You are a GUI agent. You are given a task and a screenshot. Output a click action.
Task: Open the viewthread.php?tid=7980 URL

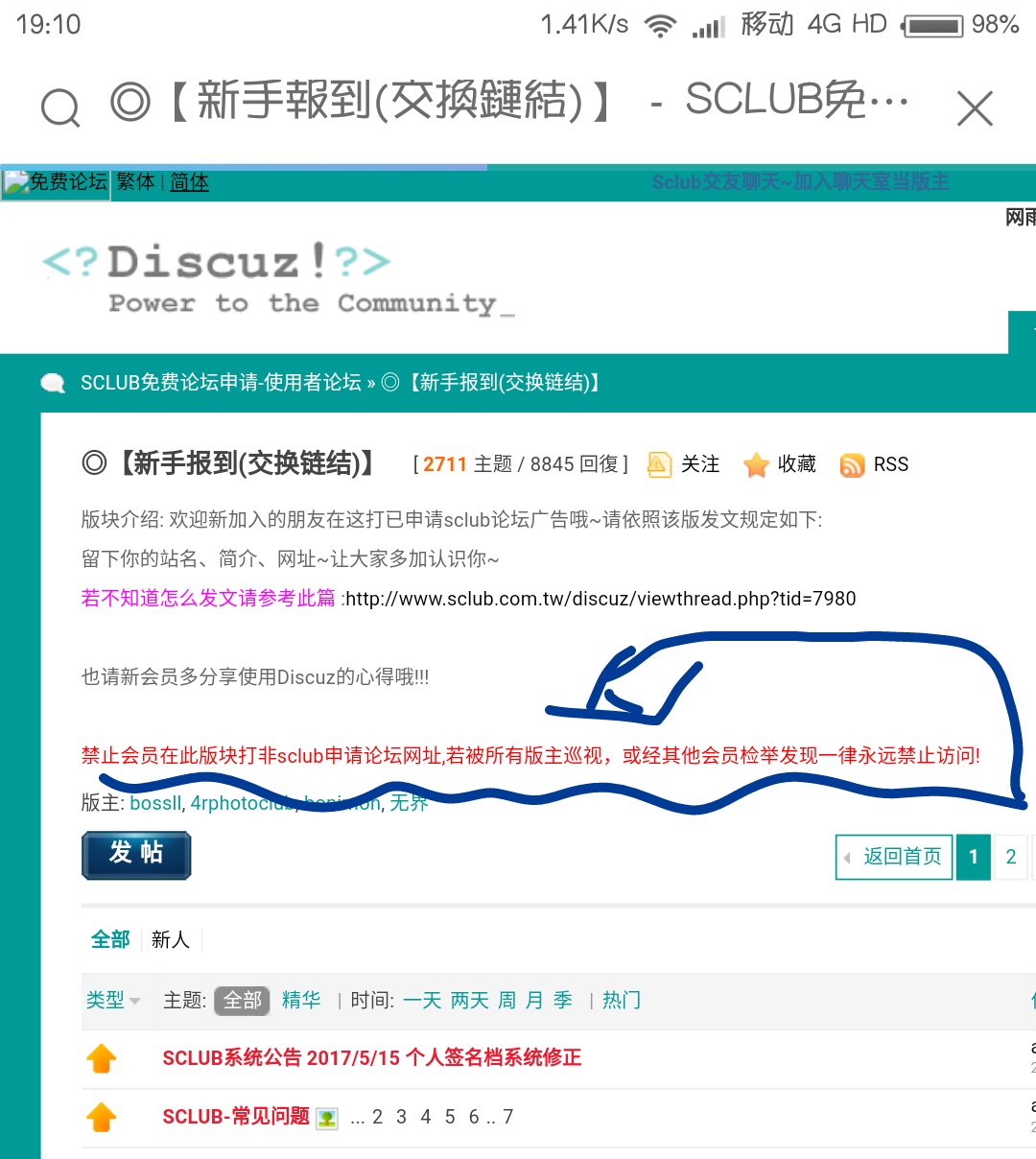pos(600,599)
